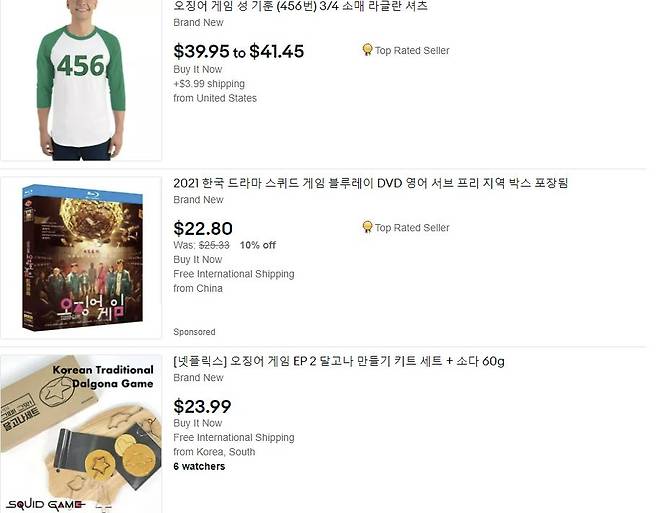The height and width of the screenshot is (513, 658).
Task: Click Top Rated Seller badge icon on shirt listing
Action: (x=367, y=50)
